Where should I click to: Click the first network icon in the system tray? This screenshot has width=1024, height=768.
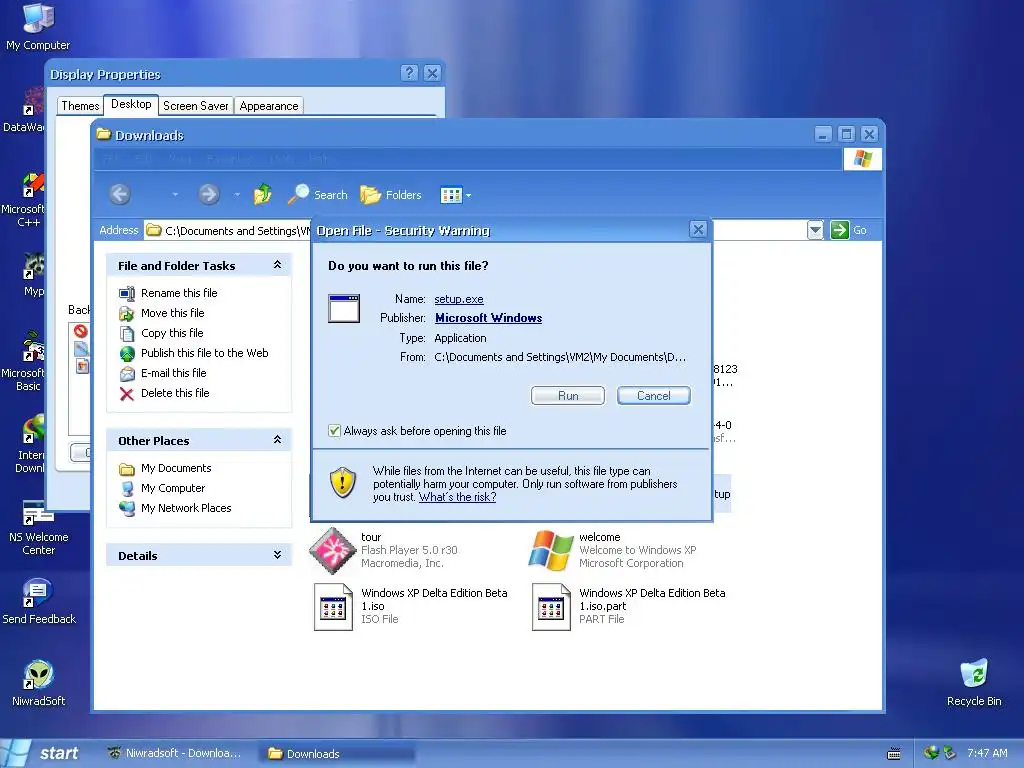click(x=931, y=753)
